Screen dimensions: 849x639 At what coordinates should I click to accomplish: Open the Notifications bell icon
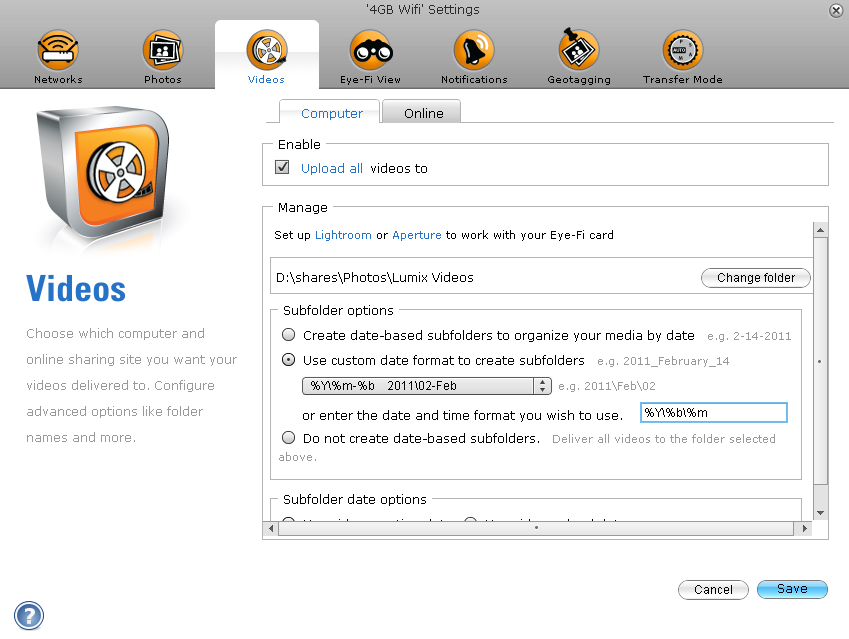tap(474, 50)
